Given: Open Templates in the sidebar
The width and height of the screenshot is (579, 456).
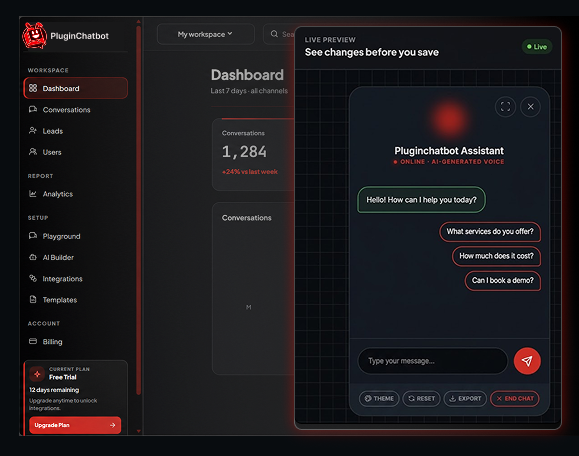Looking at the screenshot, I should 76,299.
